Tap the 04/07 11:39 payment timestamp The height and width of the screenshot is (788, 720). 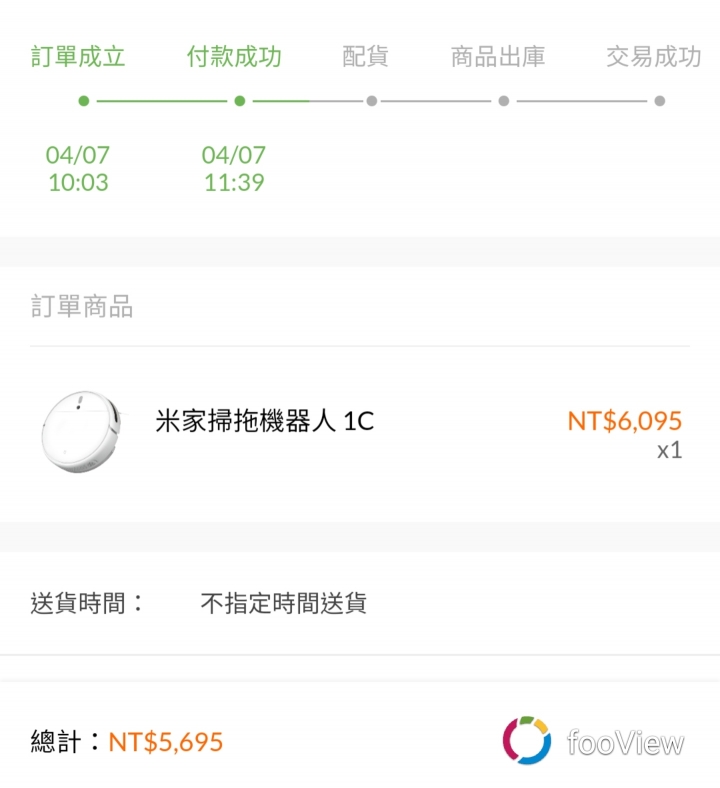pyautogui.click(x=234, y=168)
